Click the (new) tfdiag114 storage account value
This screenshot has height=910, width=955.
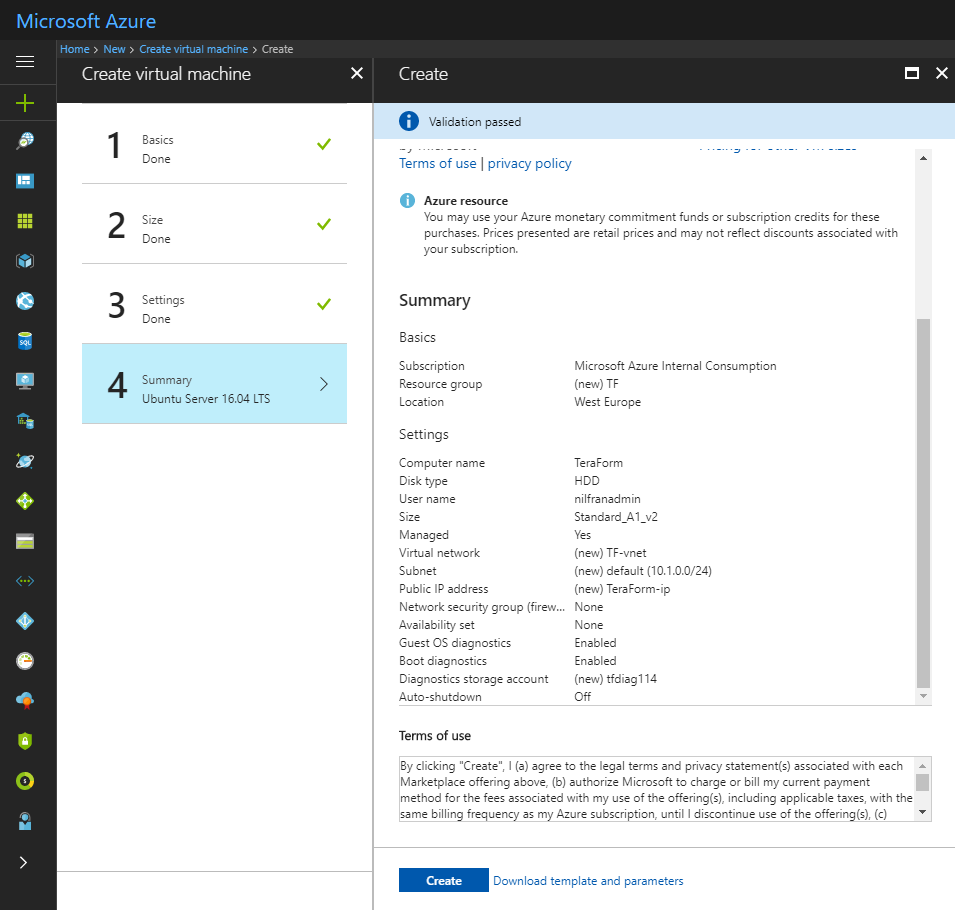click(x=615, y=679)
